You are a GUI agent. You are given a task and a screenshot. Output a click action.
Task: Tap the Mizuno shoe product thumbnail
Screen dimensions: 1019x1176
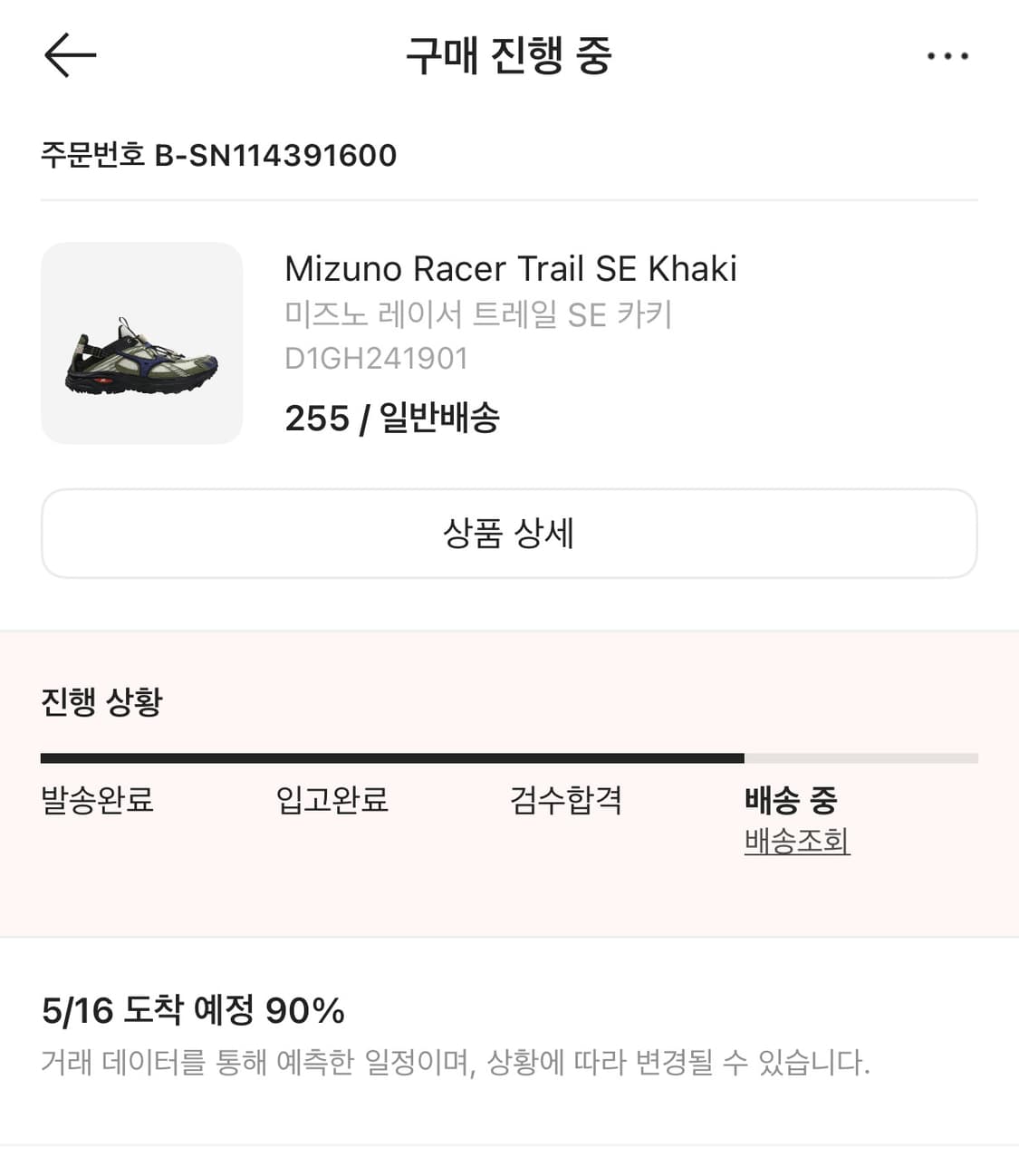click(141, 343)
